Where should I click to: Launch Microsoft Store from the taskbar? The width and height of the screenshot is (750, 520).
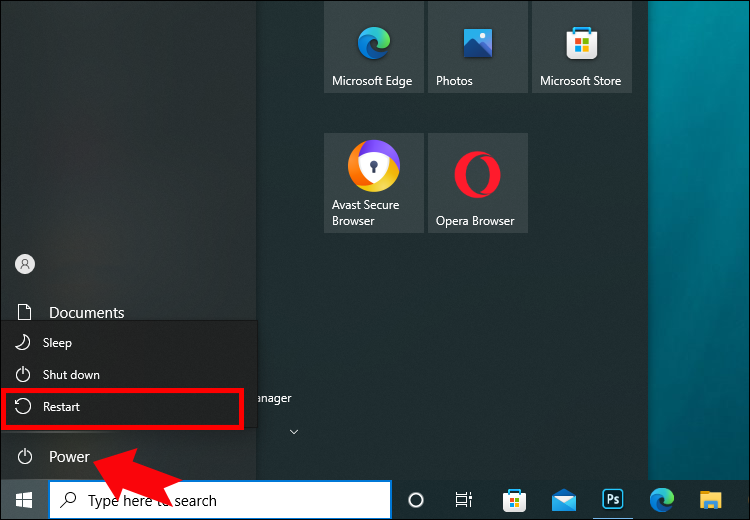pos(515,500)
